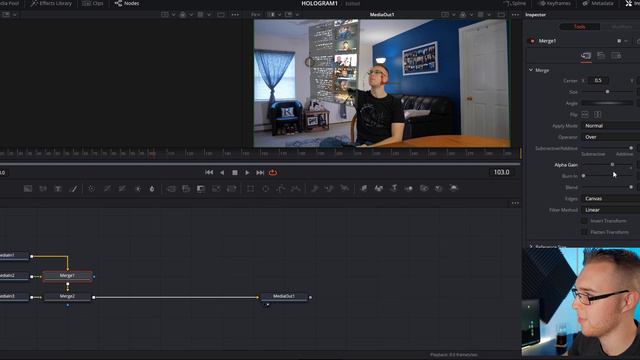
Task: Click the Burn In slider handle
Action: click(x=584, y=176)
